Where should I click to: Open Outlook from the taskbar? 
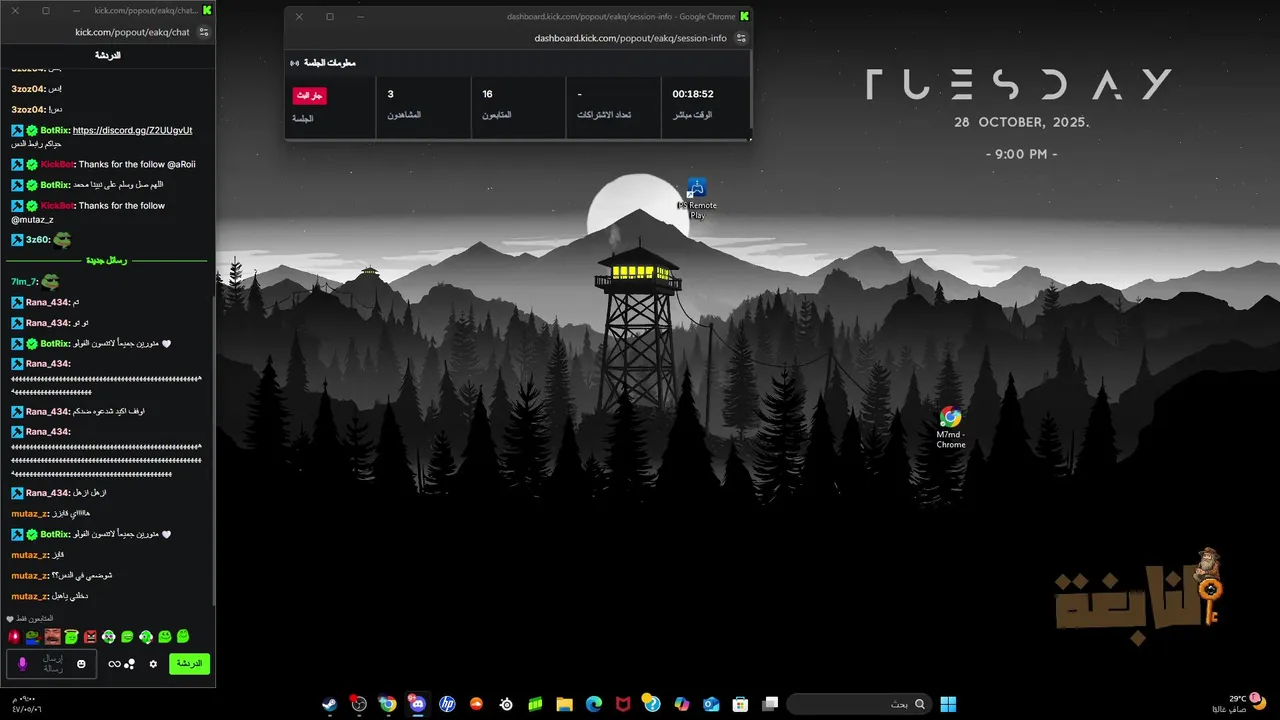pyautogui.click(x=711, y=704)
